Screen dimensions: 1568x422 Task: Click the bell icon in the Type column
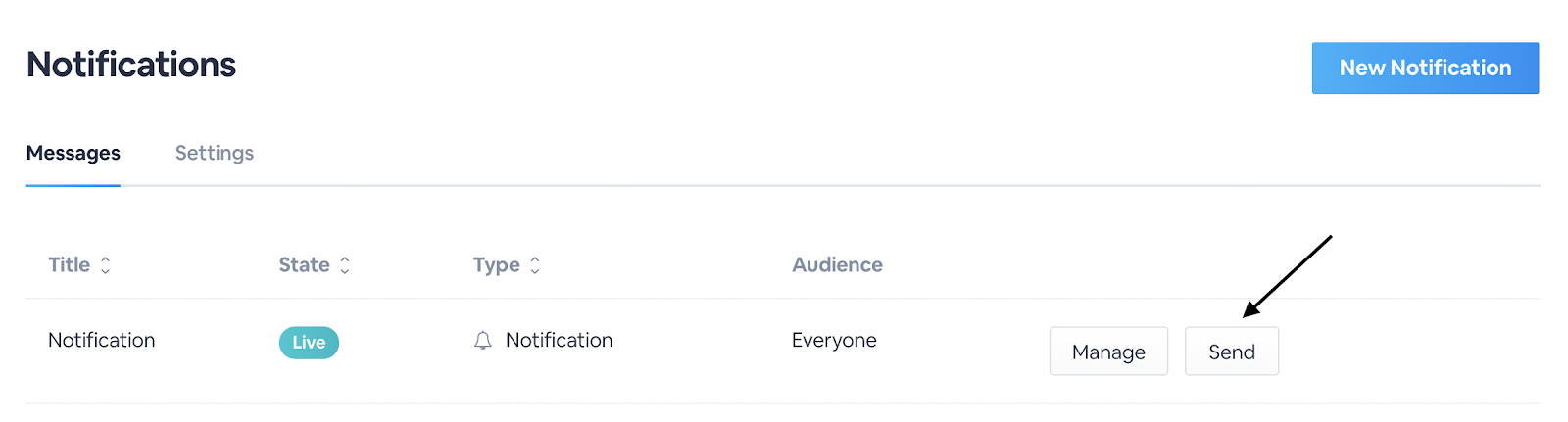483,341
